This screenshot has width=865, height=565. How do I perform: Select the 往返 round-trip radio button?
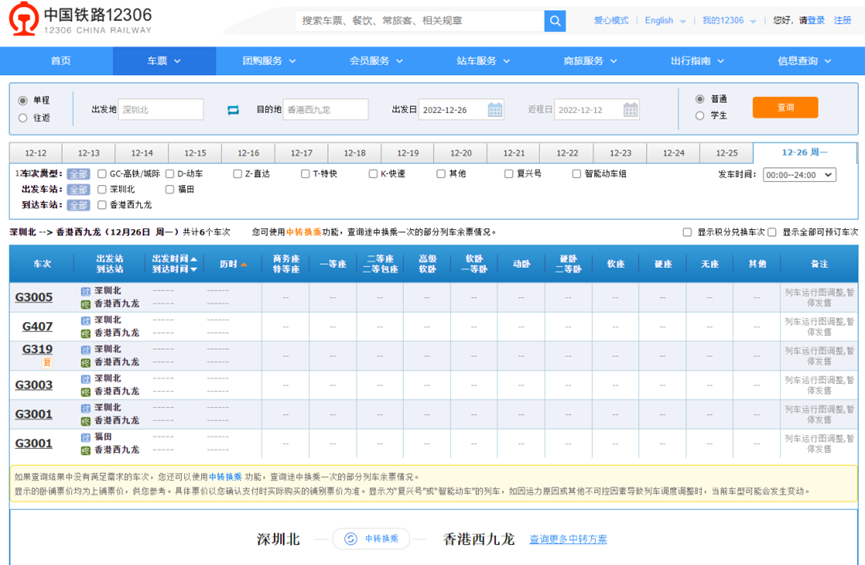click(24, 118)
